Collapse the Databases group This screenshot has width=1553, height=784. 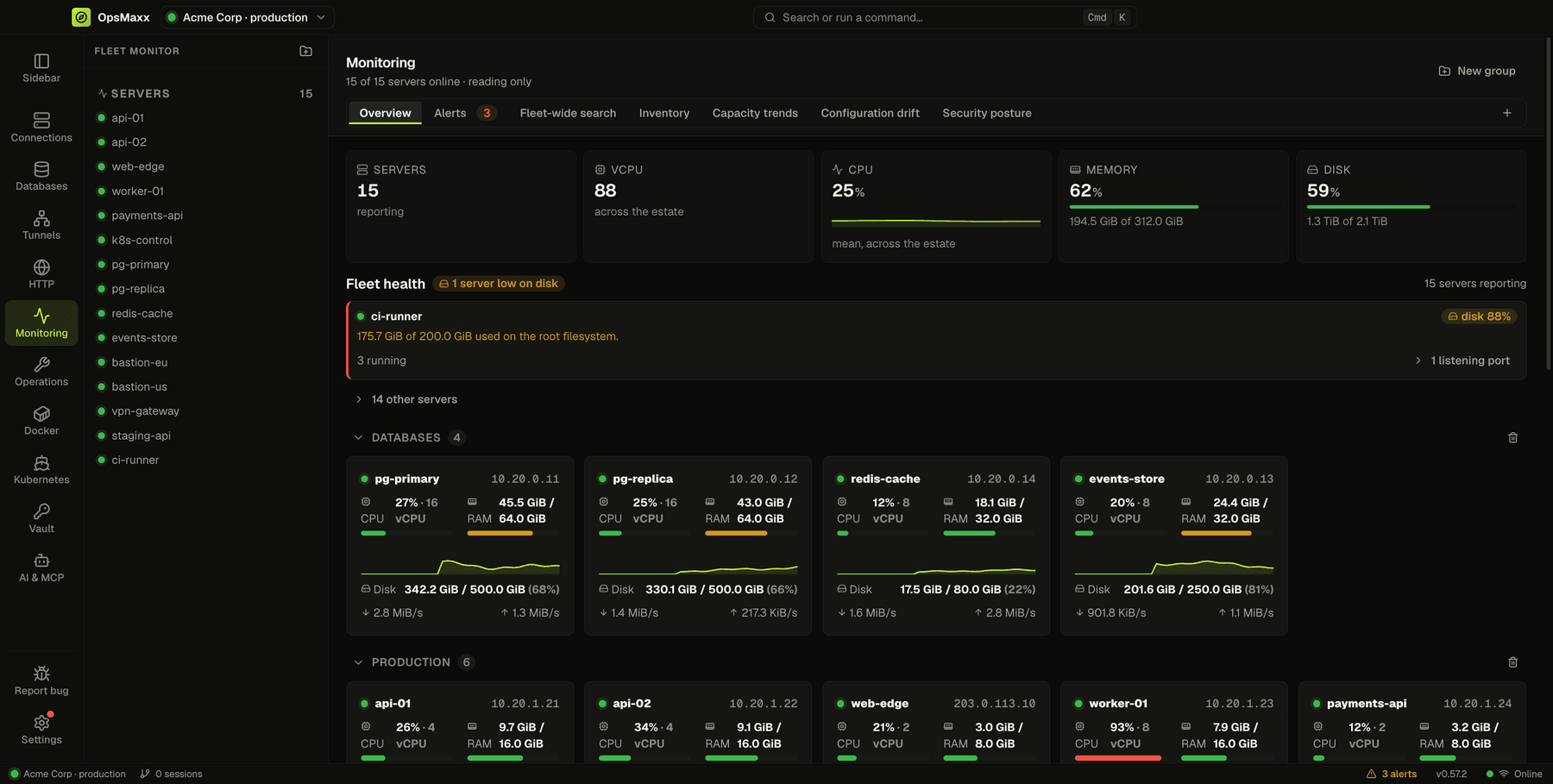(358, 437)
